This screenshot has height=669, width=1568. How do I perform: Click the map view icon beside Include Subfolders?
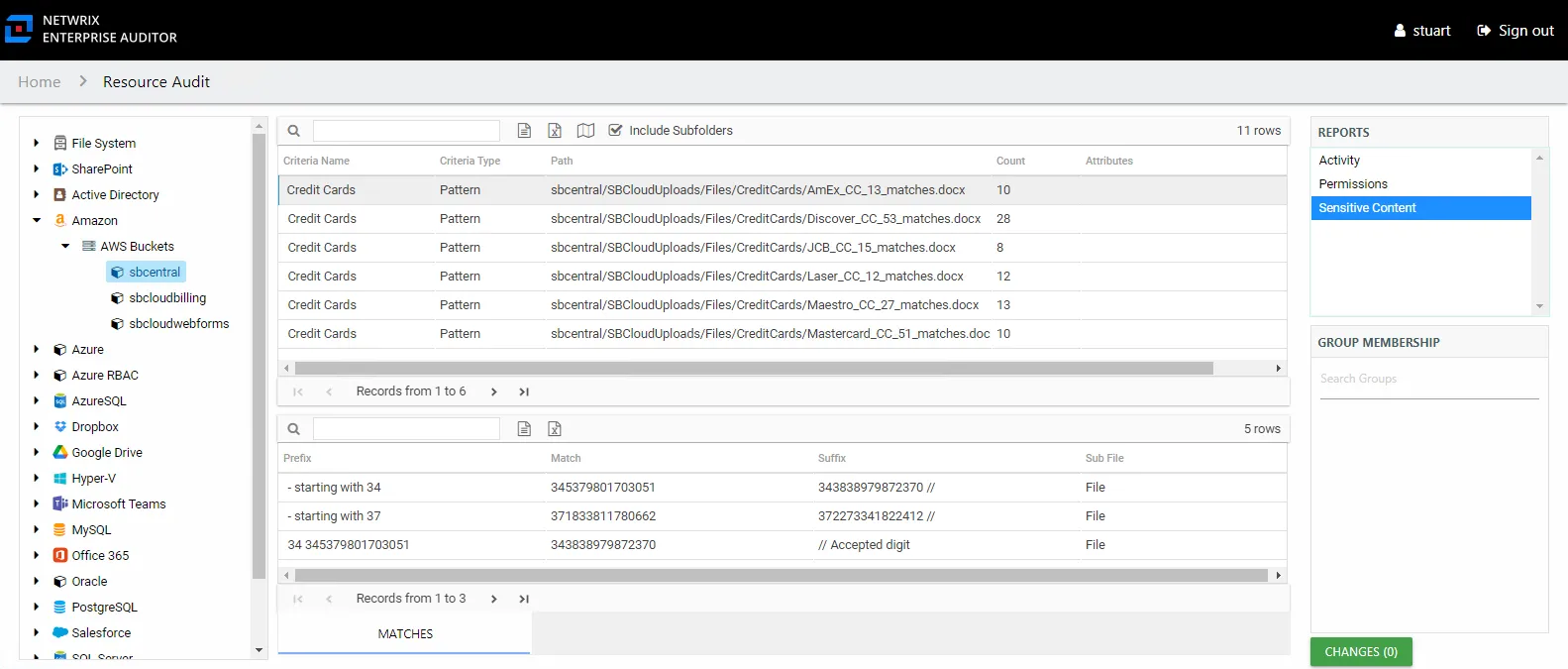pos(586,131)
